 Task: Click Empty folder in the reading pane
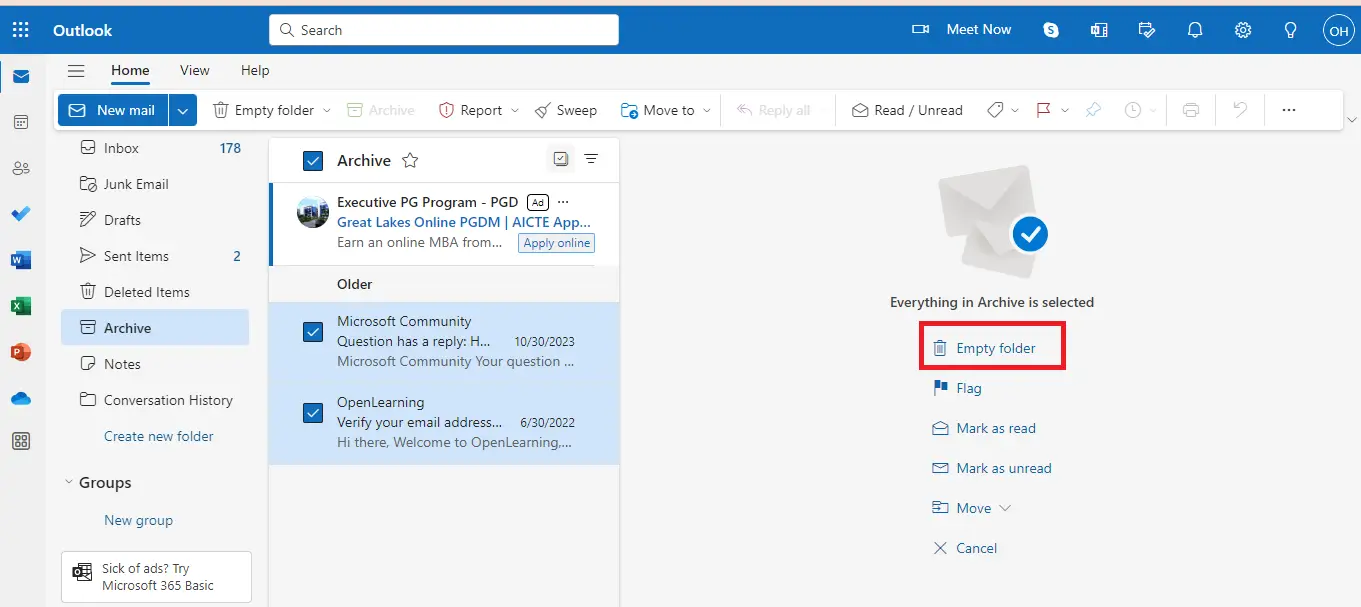pos(984,348)
